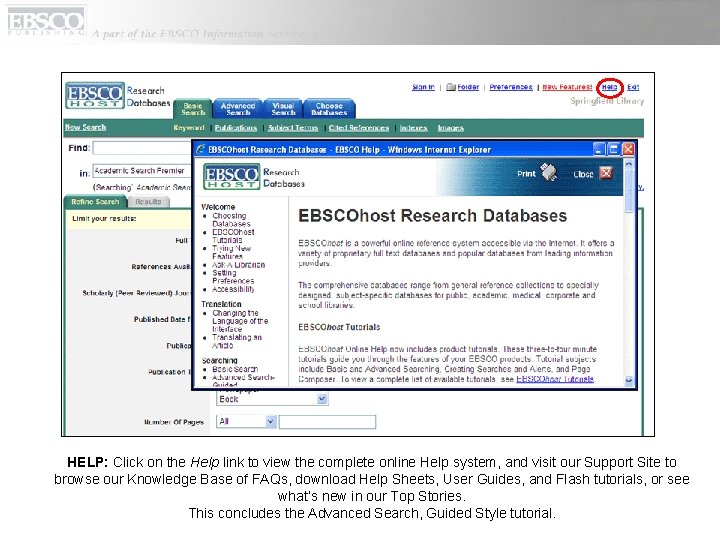Click the Folder icon in top links
The width and height of the screenshot is (720, 540).
[x=451, y=87]
